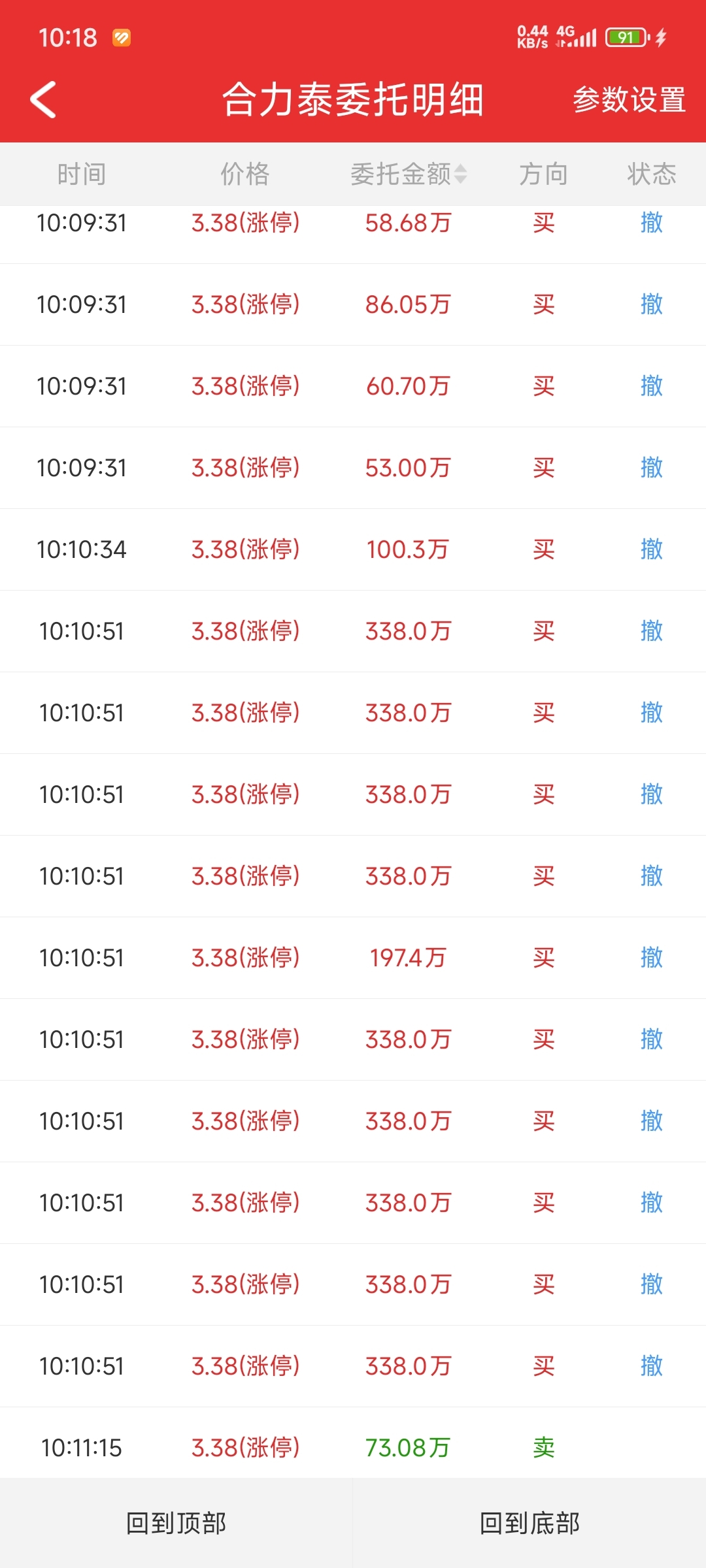Tap the back arrow icon
This screenshot has width=706, height=1568.
pos(43,100)
